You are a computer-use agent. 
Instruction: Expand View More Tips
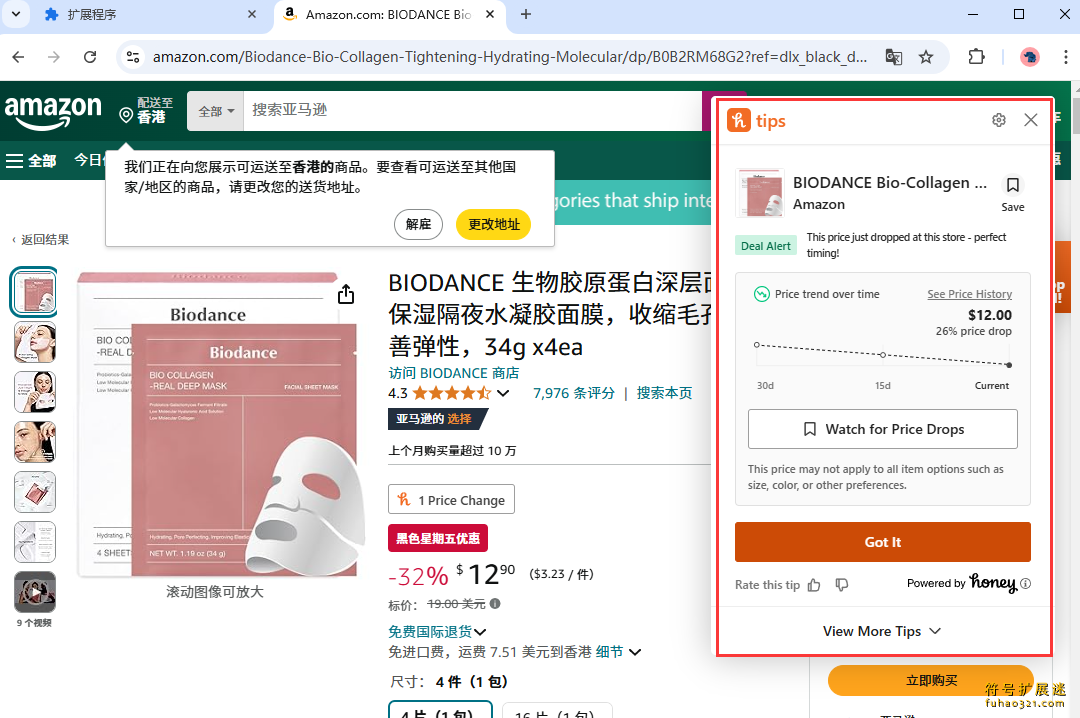pos(882,631)
